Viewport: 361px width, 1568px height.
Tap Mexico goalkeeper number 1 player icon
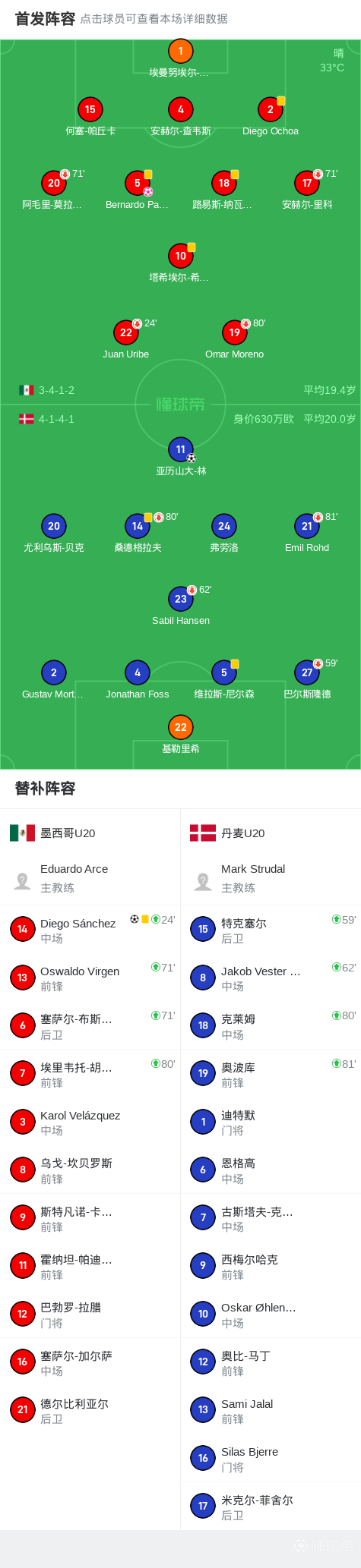click(180, 51)
